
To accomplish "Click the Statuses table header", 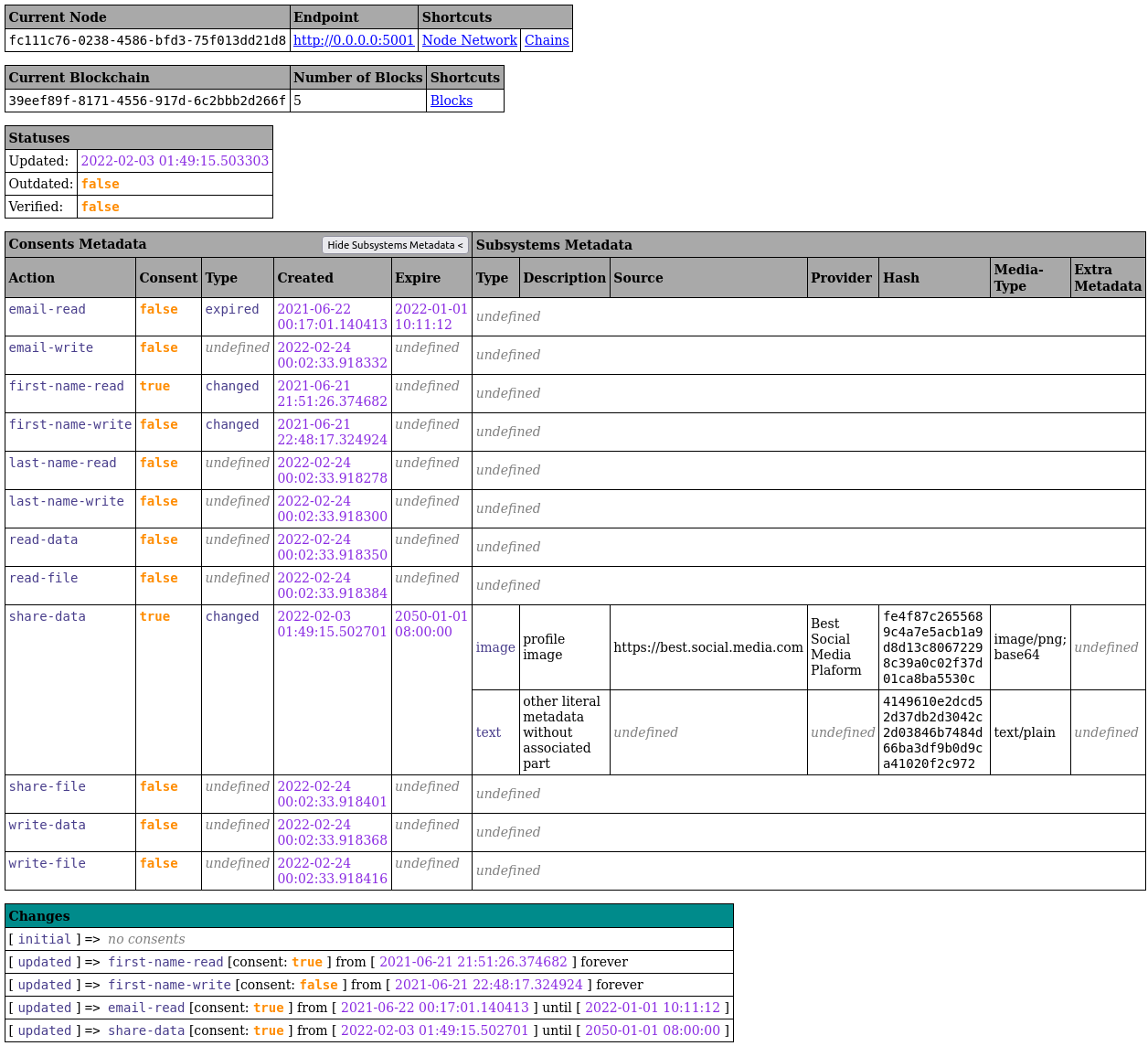I will pyautogui.click(x=139, y=138).
